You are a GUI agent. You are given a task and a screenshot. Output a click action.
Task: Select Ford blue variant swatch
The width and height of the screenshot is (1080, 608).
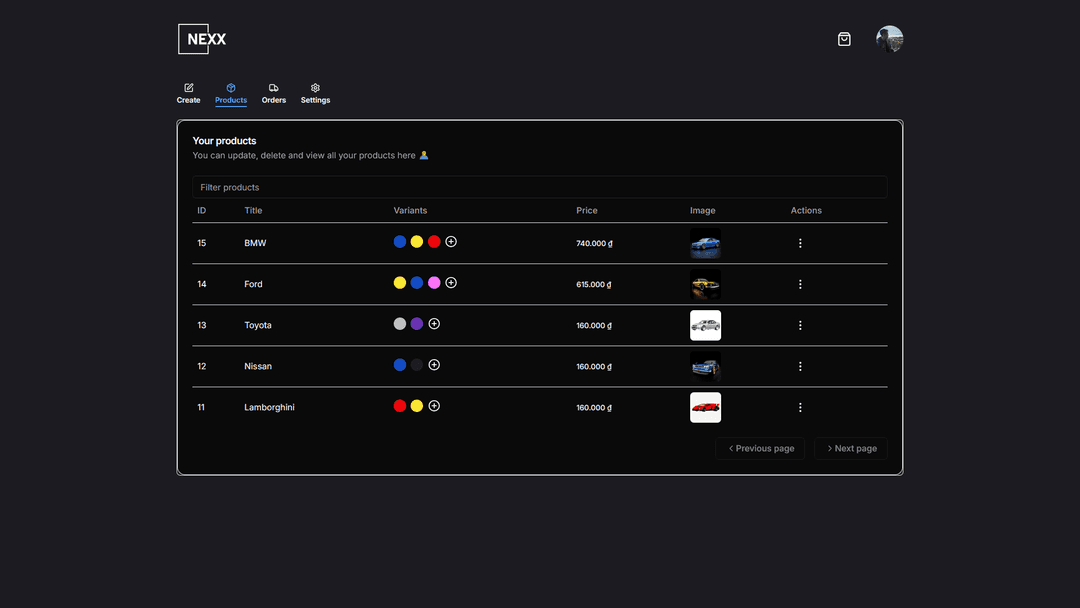417,283
